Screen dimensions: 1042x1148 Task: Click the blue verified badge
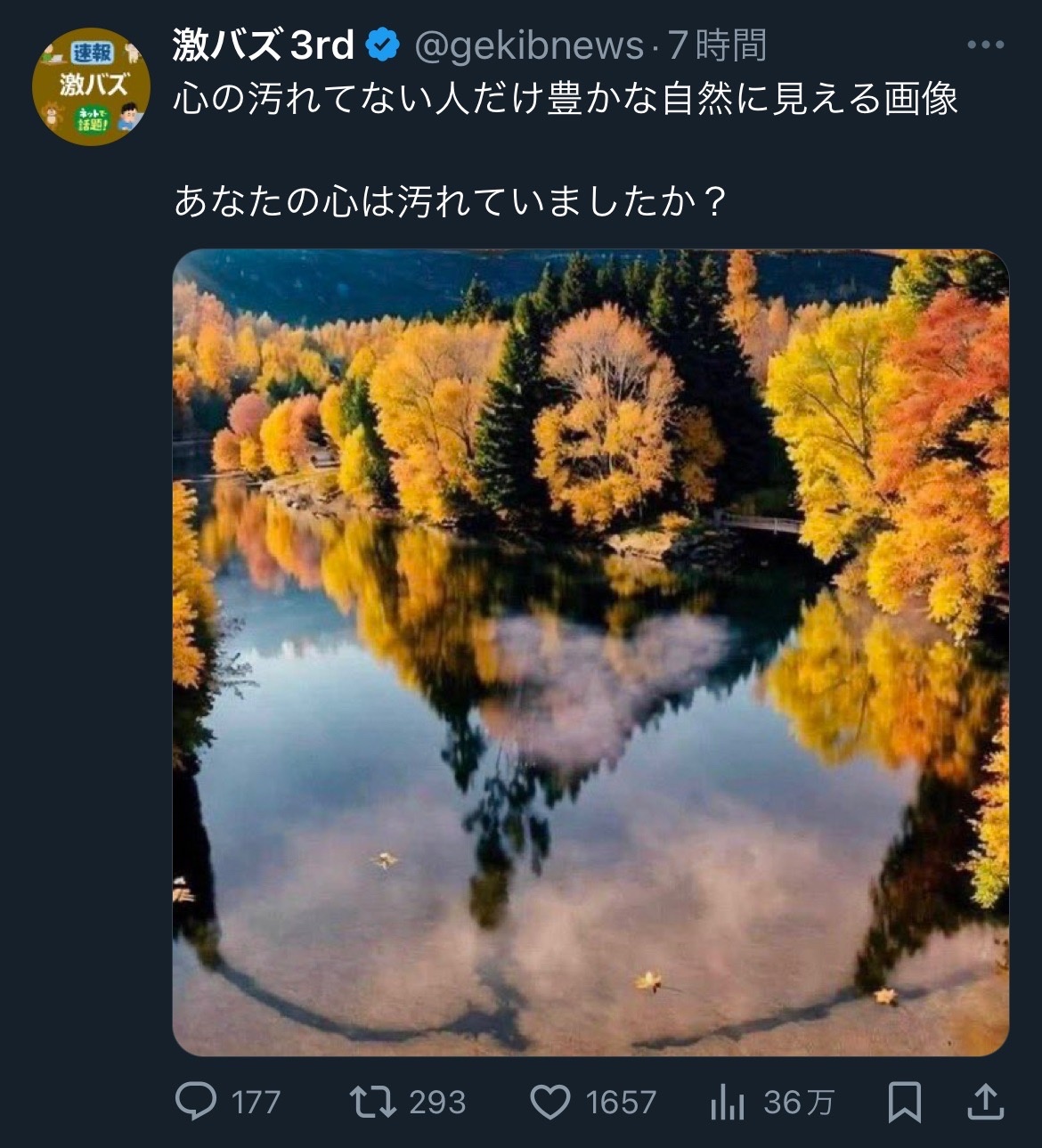coord(384,45)
